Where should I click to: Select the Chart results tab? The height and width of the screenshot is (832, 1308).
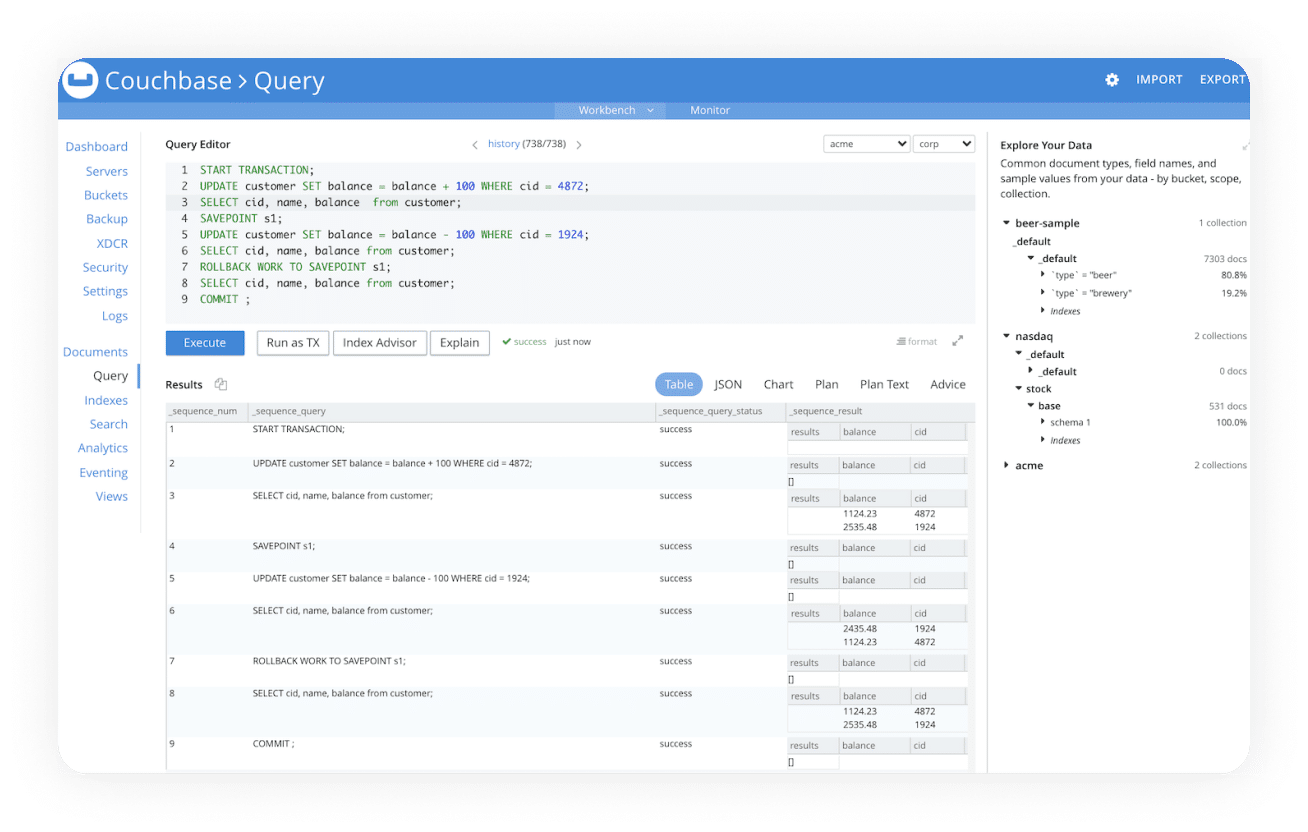pos(778,384)
